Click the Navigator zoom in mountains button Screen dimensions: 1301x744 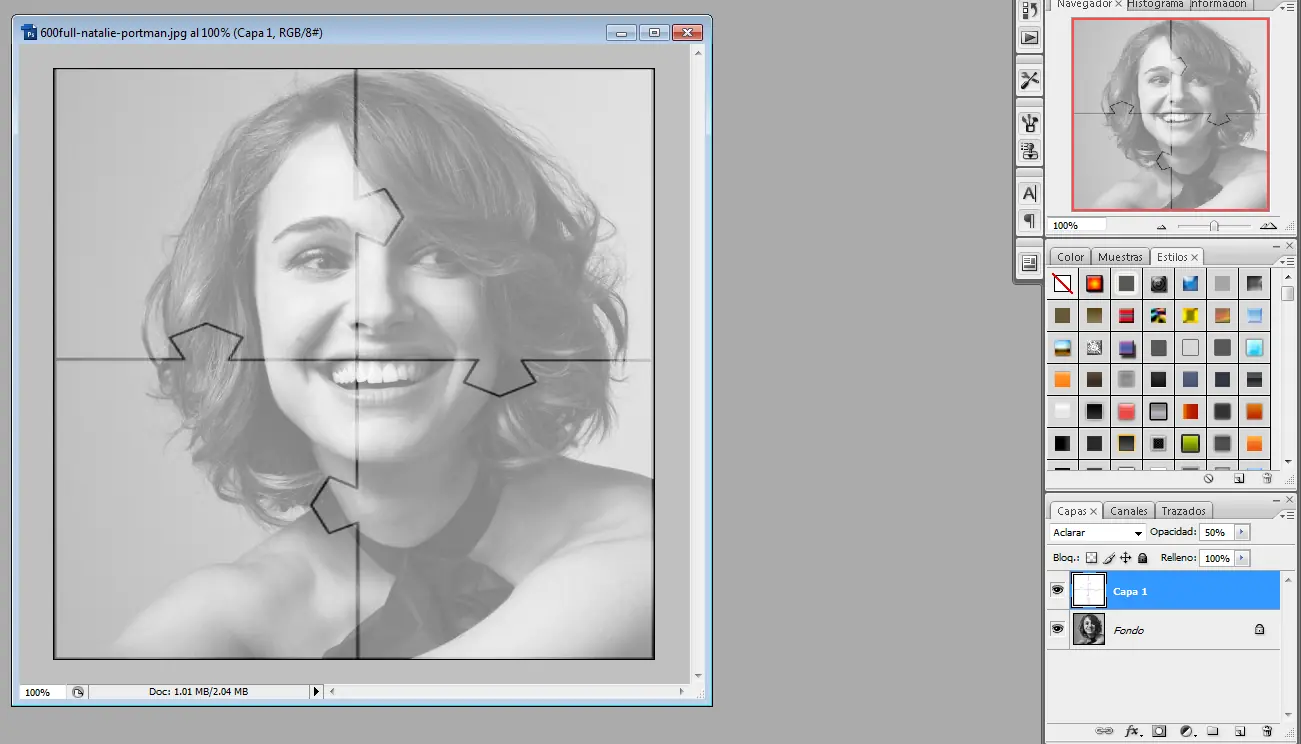pyautogui.click(x=1268, y=226)
